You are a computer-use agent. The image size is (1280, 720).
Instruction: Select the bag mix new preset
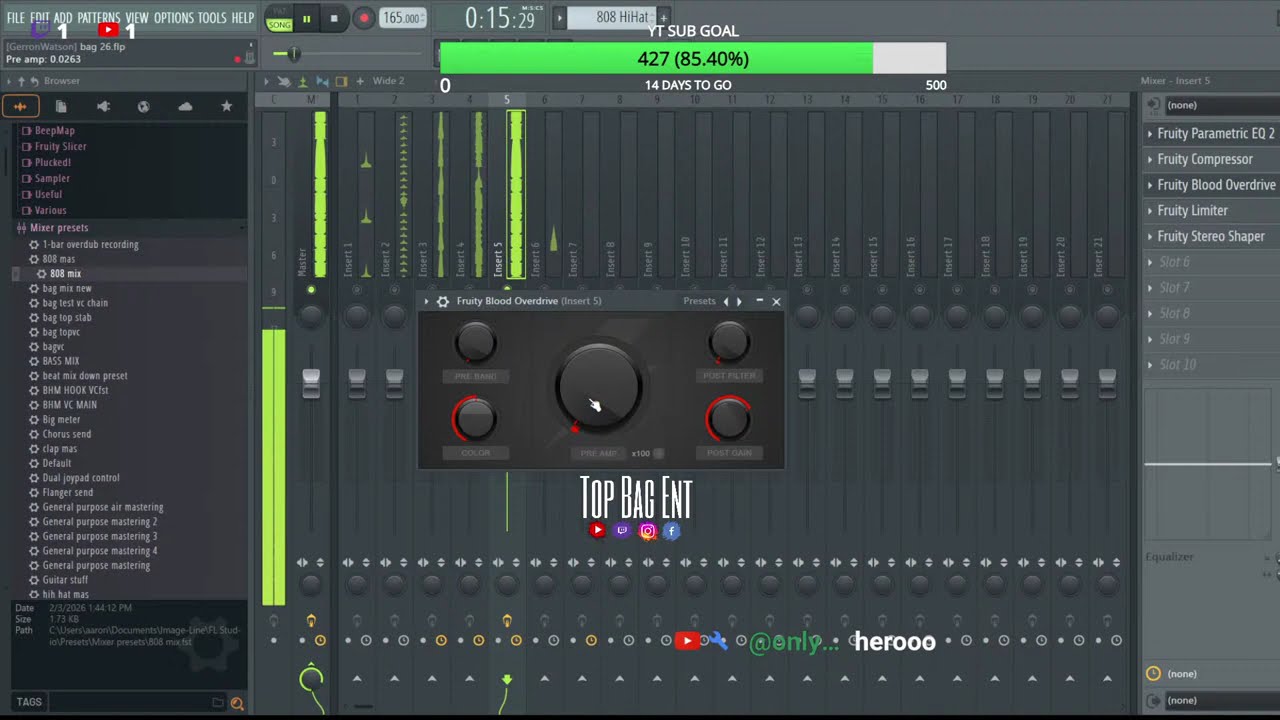(67, 288)
